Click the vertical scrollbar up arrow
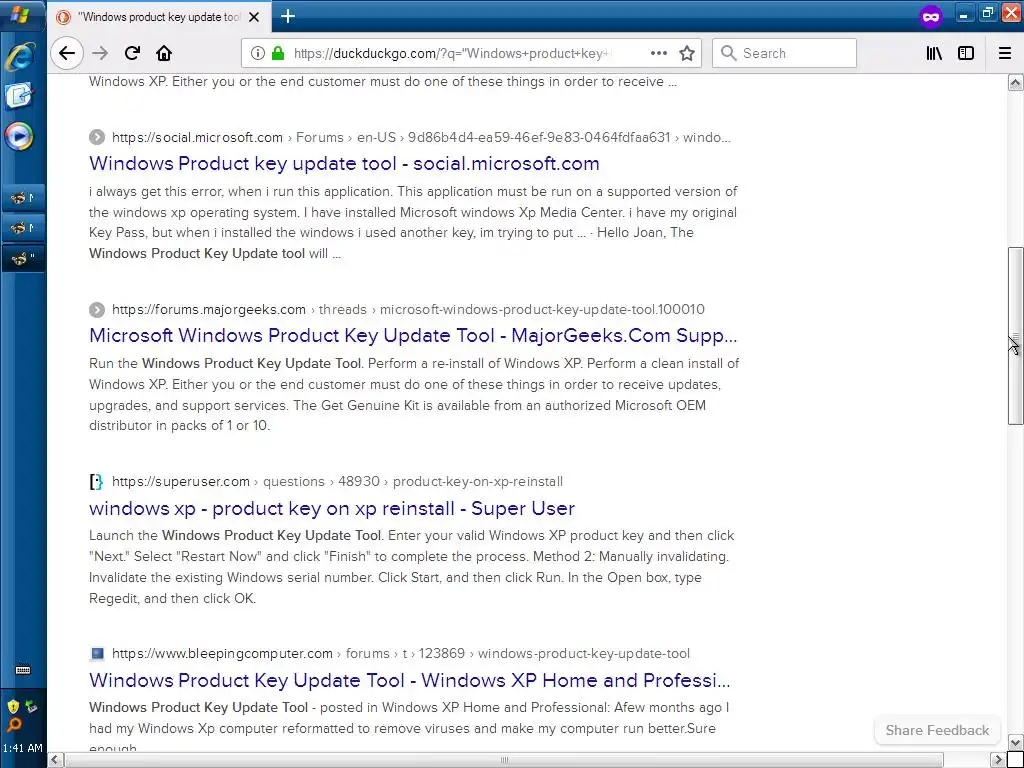The width and height of the screenshot is (1024, 768). pyautogui.click(x=1016, y=82)
